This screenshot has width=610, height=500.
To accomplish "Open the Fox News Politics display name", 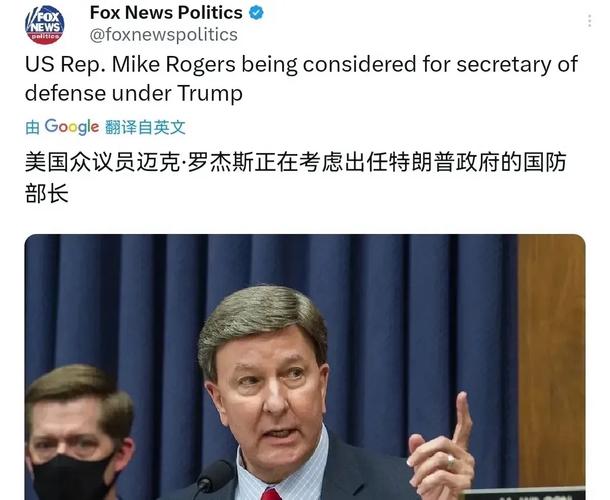I will click(x=166, y=13).
